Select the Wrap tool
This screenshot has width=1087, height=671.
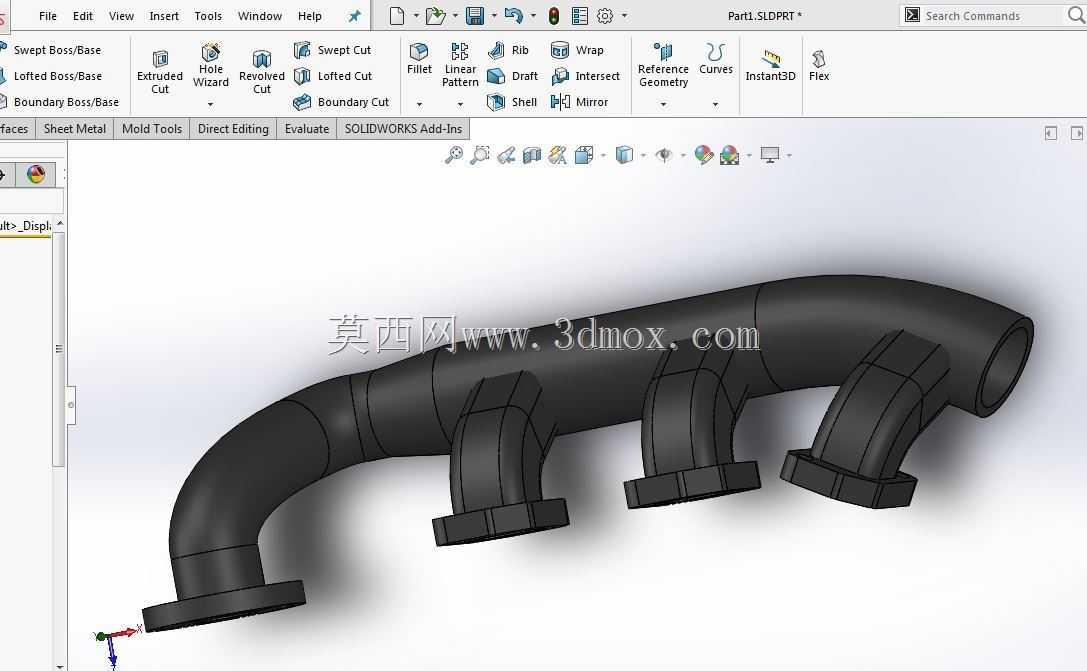(x=577, y=50)
